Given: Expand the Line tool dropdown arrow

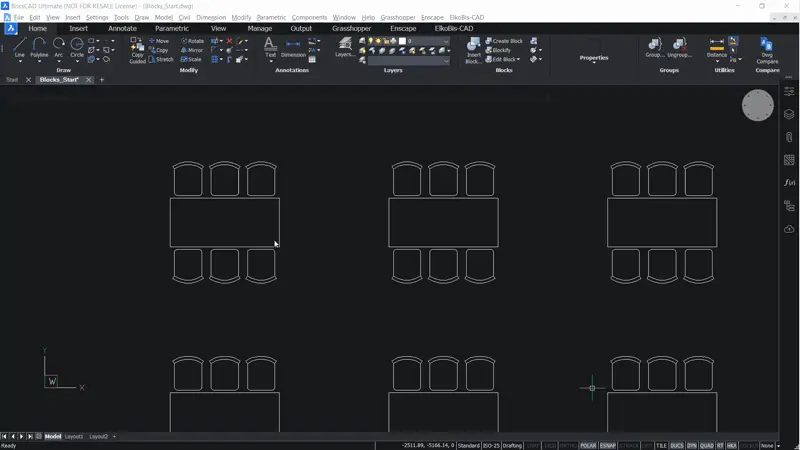Looking at the screenshot, I should click(x=19, y=61).
